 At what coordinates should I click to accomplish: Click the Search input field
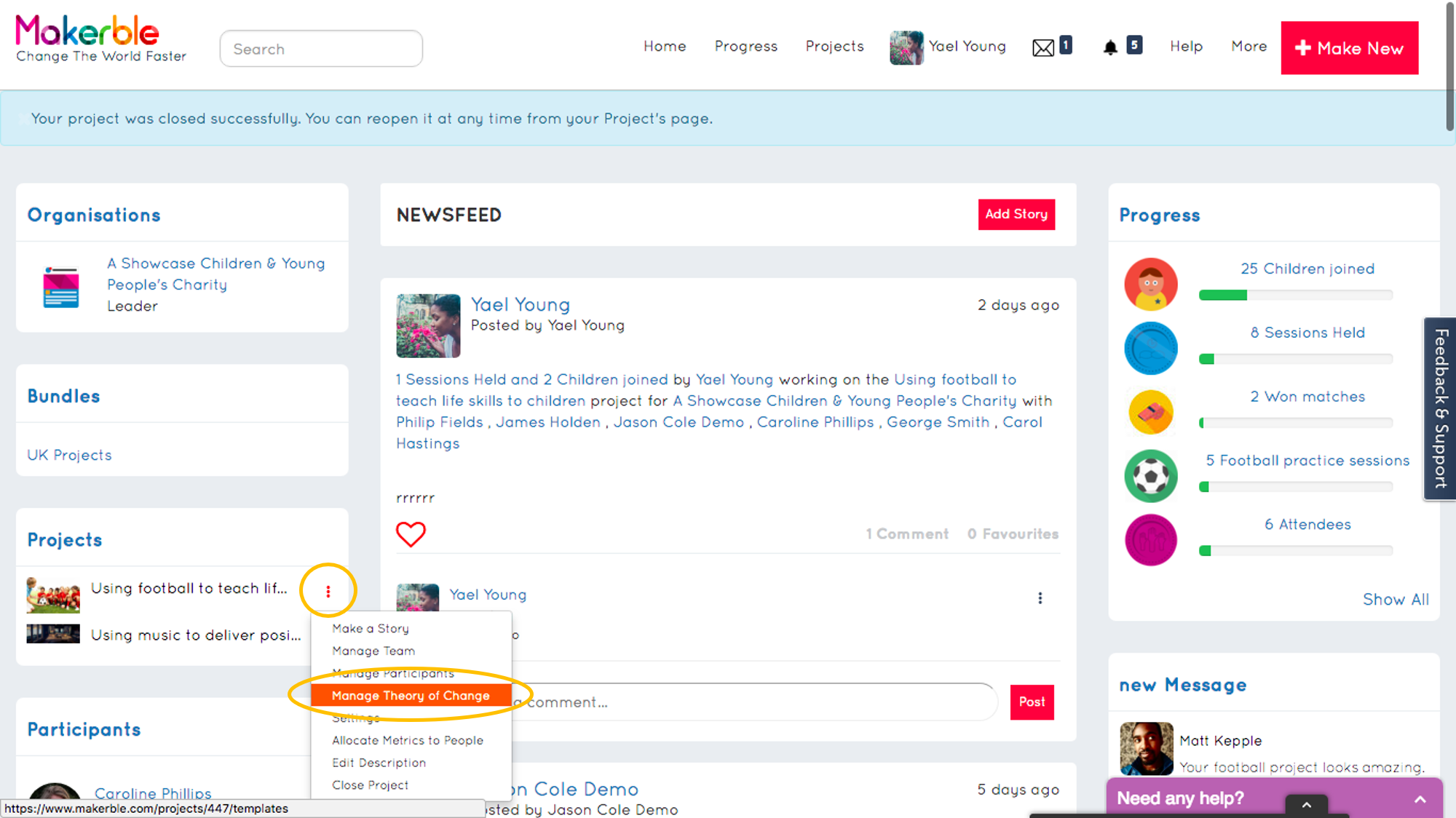tap(321, 49)
